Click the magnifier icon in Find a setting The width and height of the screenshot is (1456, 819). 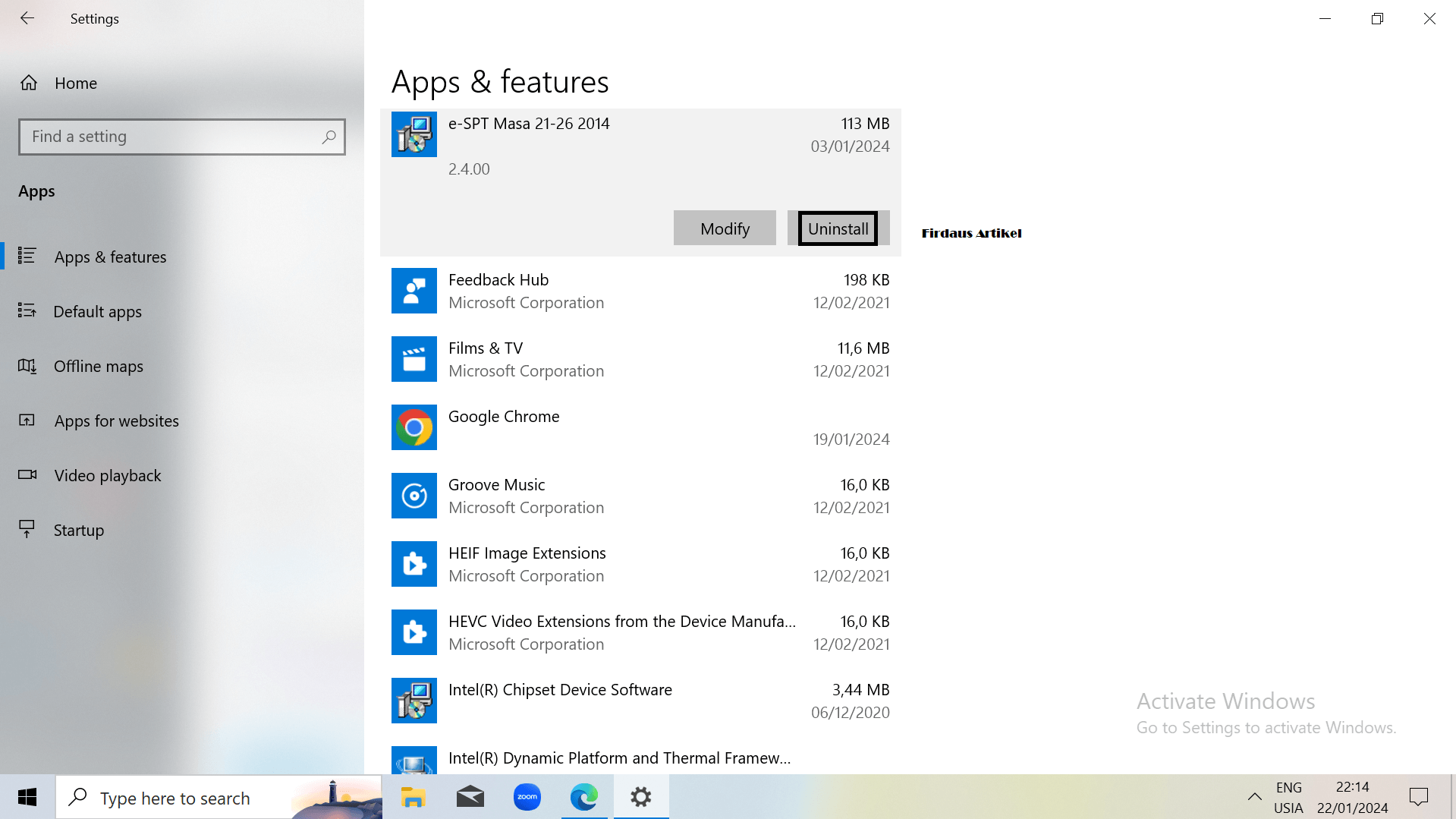tap(329, 137)
